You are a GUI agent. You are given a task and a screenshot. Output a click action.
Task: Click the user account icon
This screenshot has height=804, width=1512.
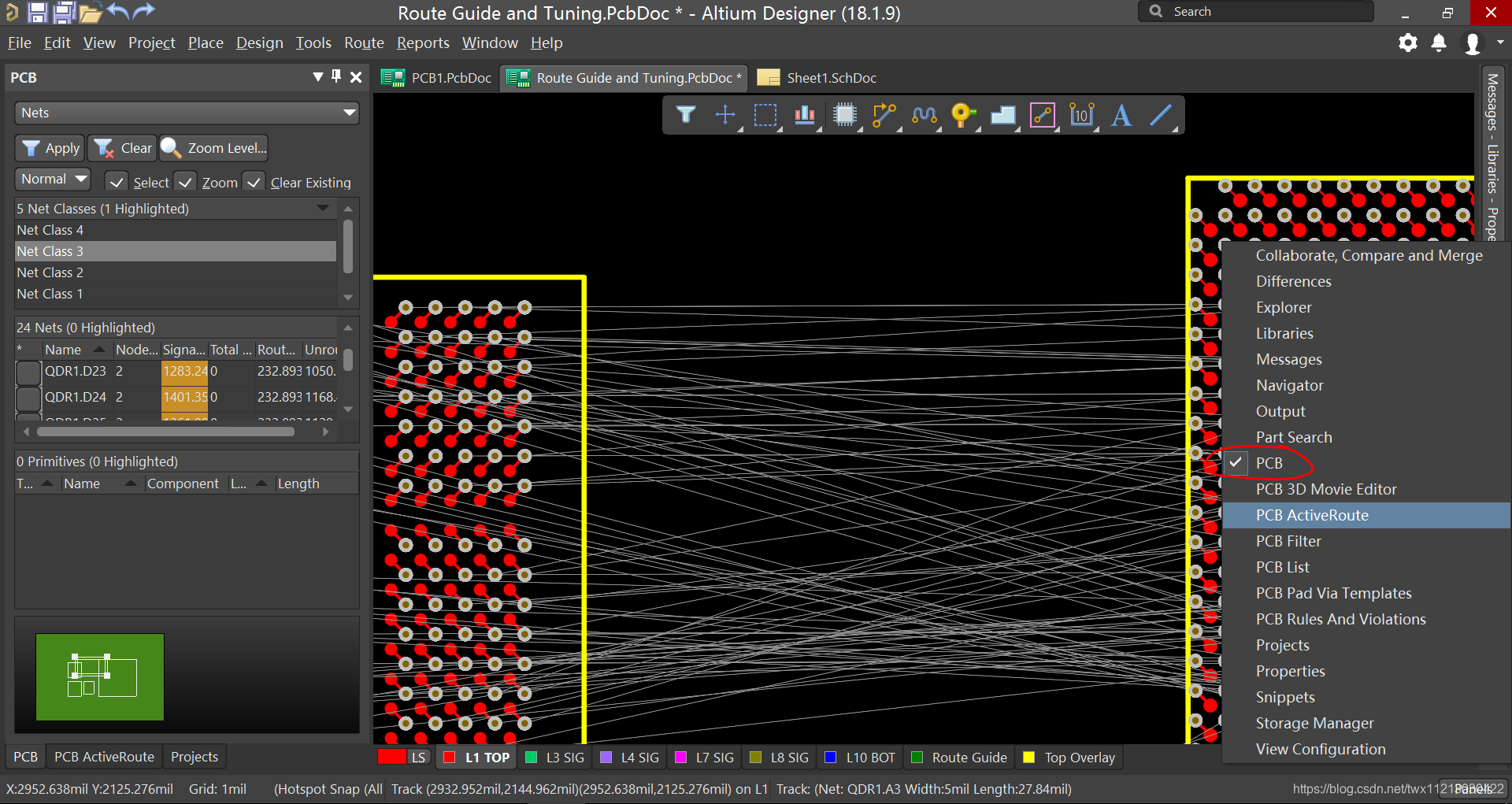click(1472, 43)
